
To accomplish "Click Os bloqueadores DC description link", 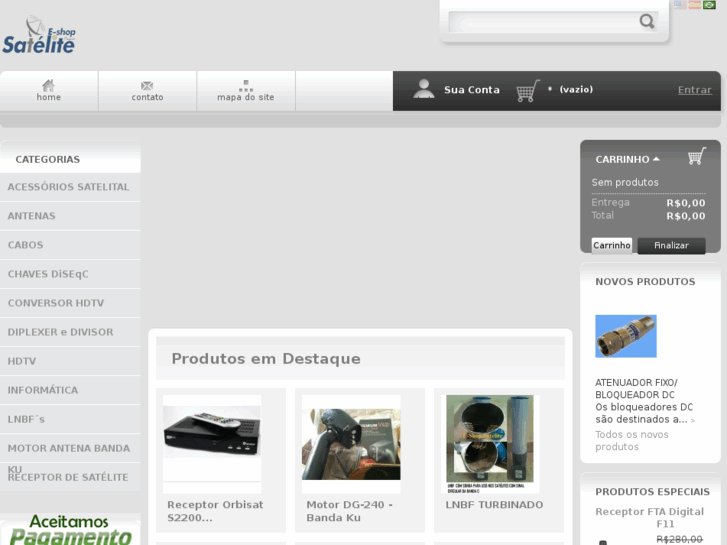I will 644,413.
